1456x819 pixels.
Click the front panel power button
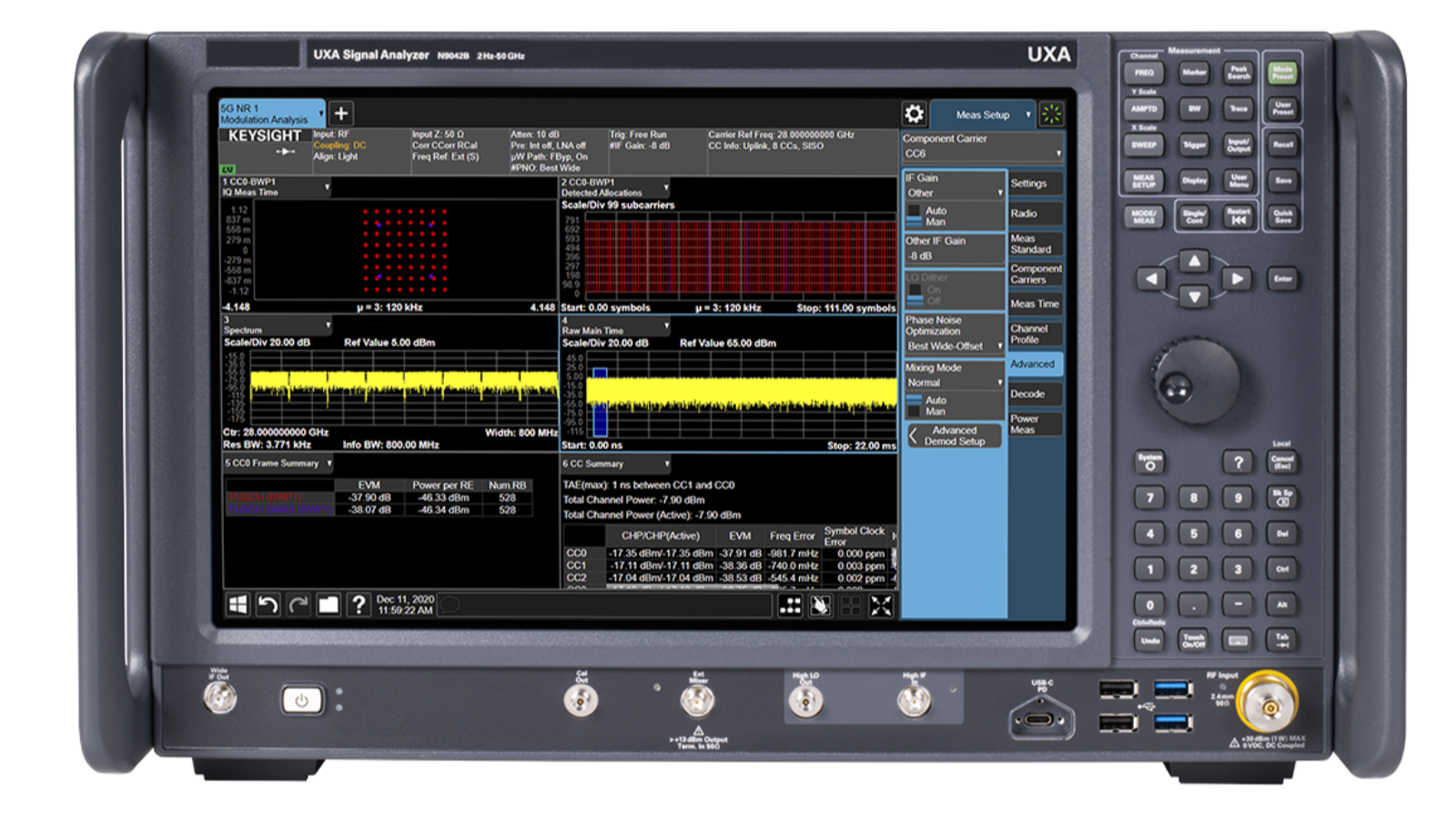coord(301,700)
